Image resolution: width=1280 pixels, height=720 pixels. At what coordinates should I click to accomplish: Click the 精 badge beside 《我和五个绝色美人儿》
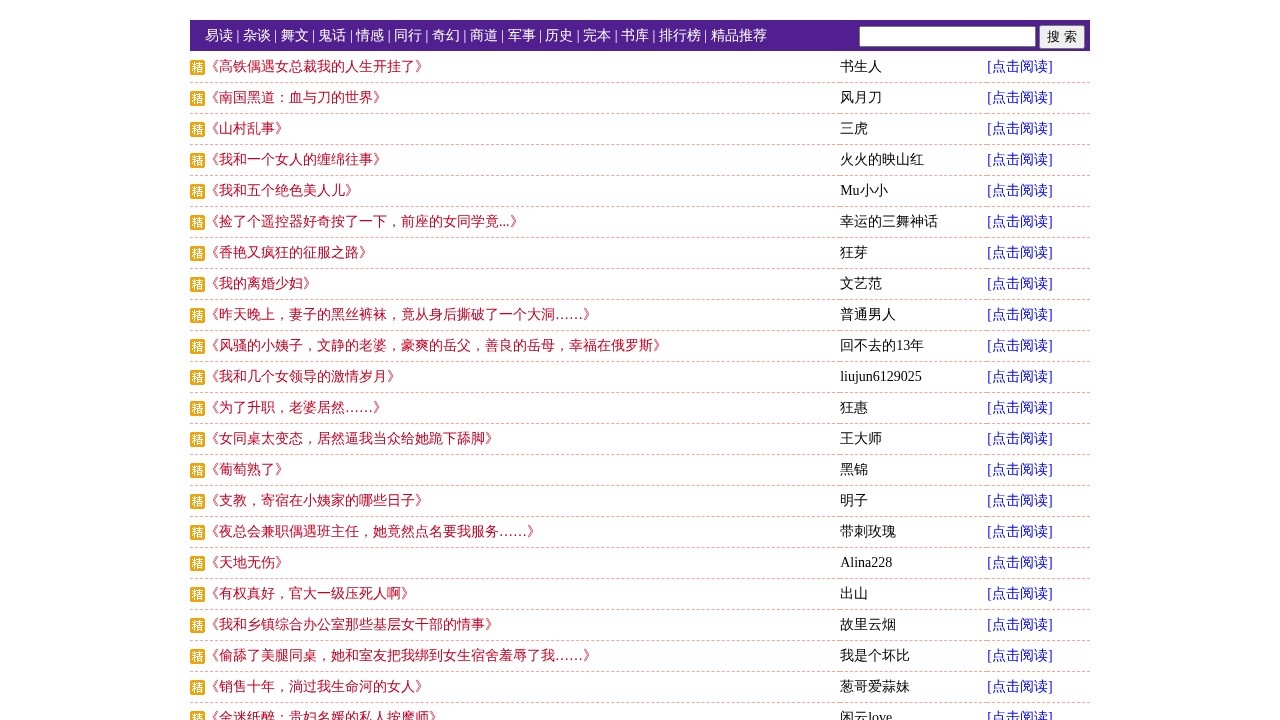197,192
